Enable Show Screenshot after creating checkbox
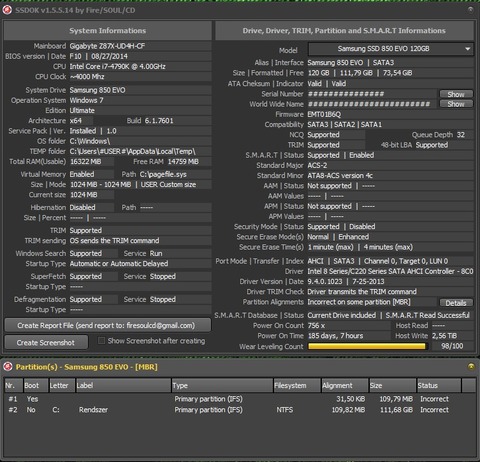The image size is (480, 462). (101, 341)
